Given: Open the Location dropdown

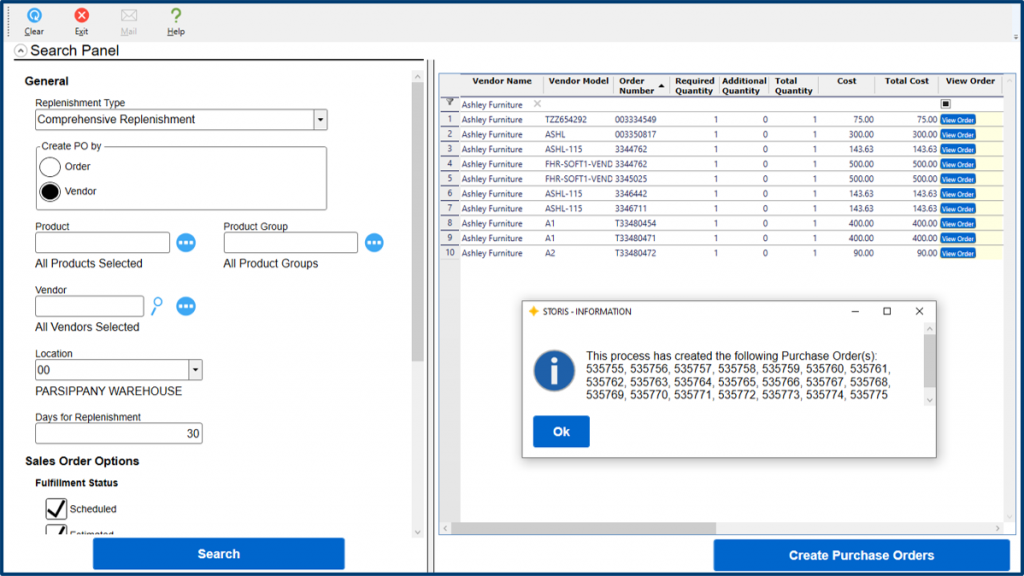Looking at the screenshot, I should (x=195, y=370).
